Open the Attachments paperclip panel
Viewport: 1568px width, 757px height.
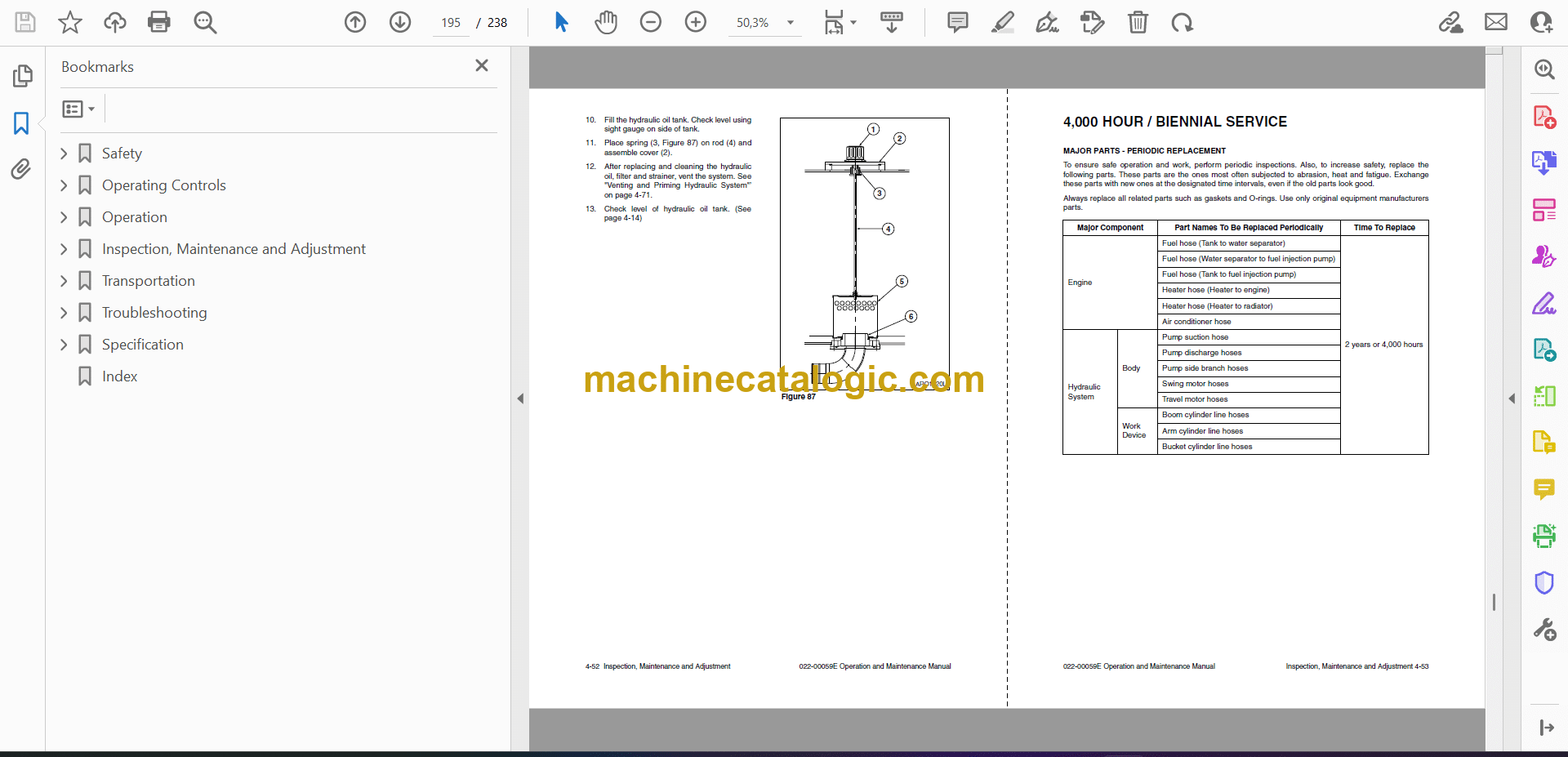(21, 169)
